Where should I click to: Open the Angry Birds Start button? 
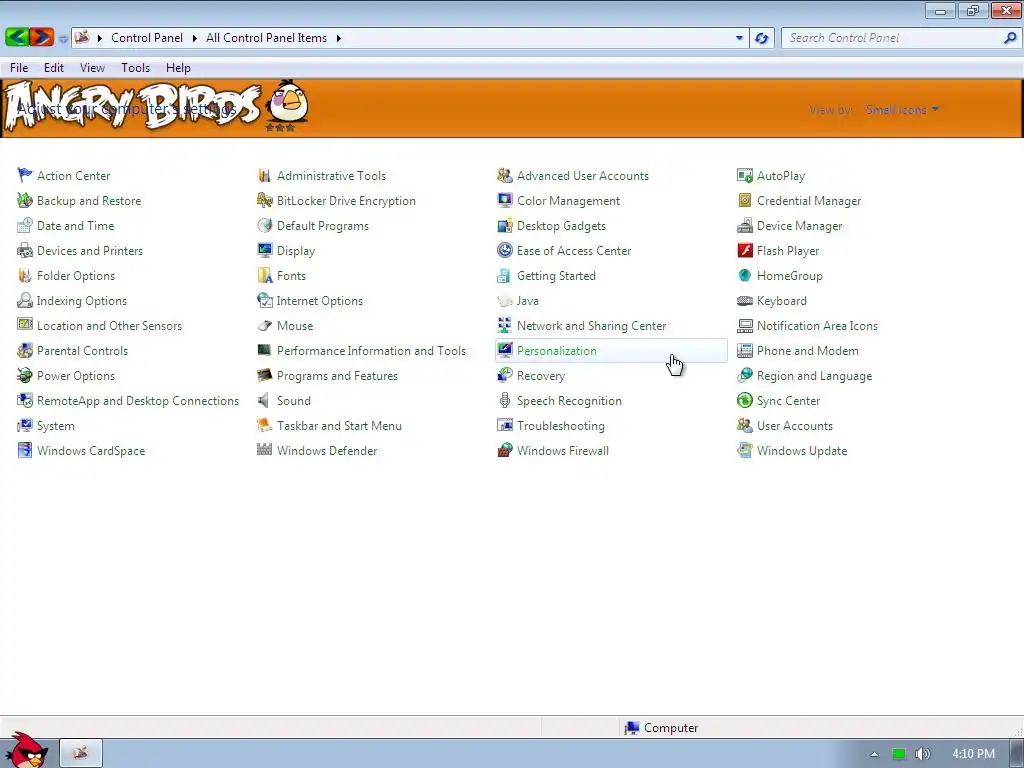tap(26, 750)
